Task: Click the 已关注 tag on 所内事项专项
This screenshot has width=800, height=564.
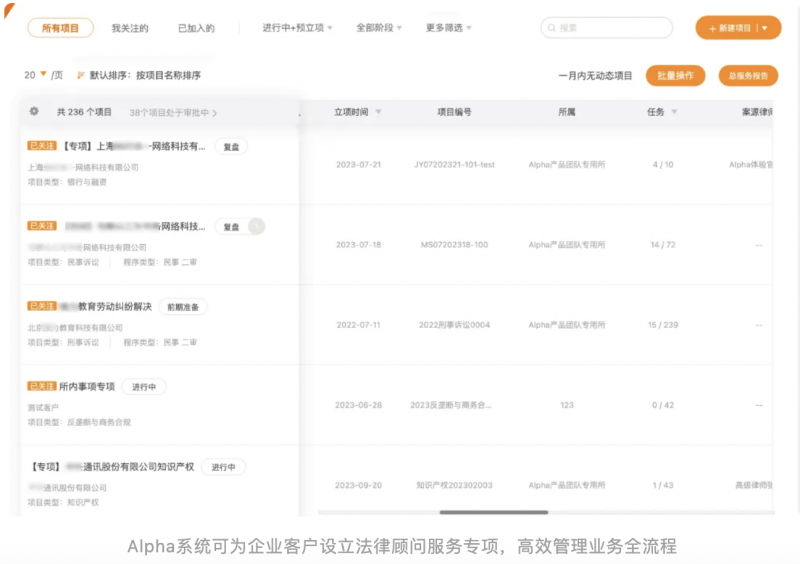Action: (42, 386)
